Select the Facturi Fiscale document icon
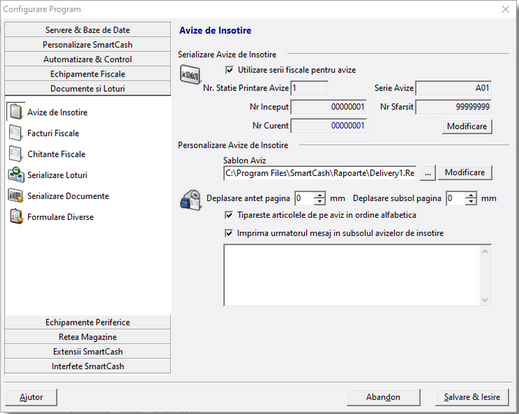 16,133
